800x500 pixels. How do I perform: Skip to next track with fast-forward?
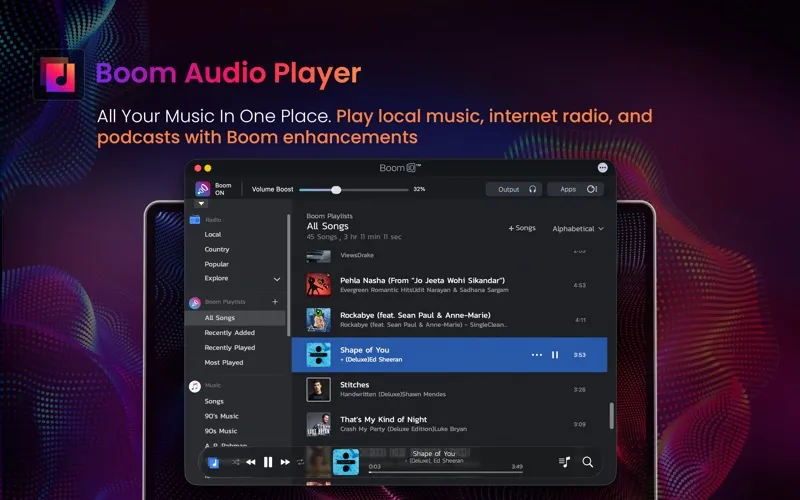click(285, 462)
